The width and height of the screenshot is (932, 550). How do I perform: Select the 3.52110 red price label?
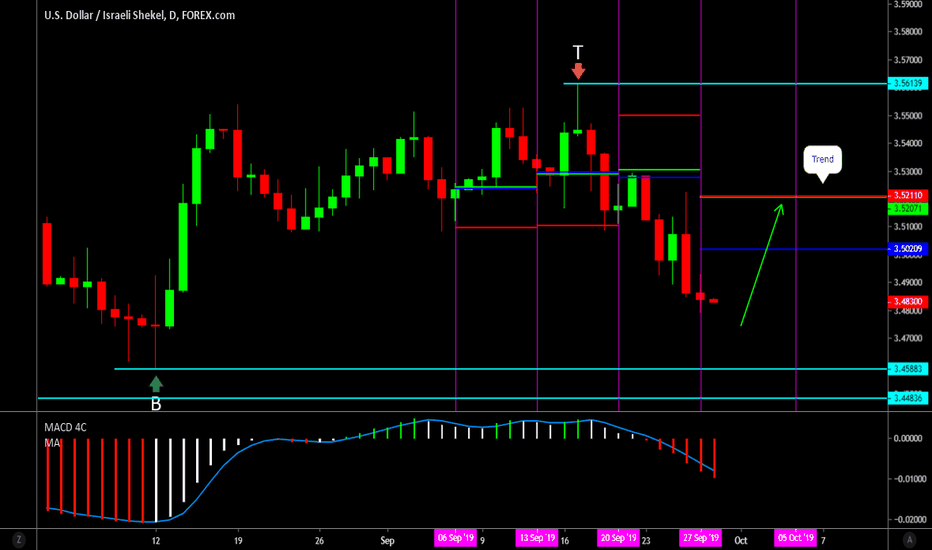point(908,196)
